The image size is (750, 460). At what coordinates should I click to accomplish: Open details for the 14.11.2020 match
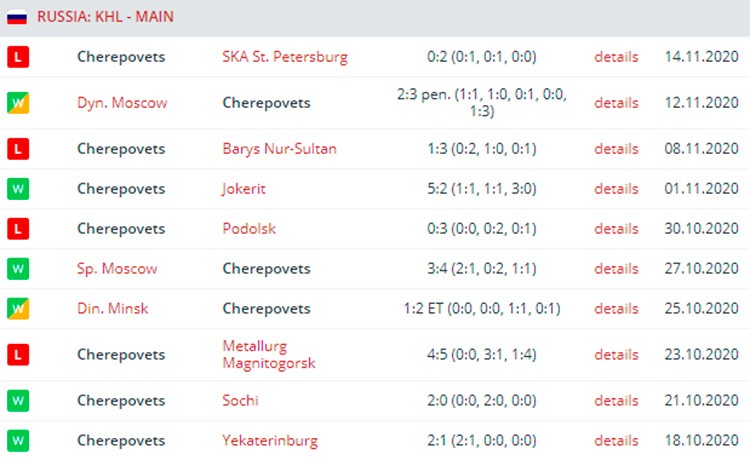point(616,57)
